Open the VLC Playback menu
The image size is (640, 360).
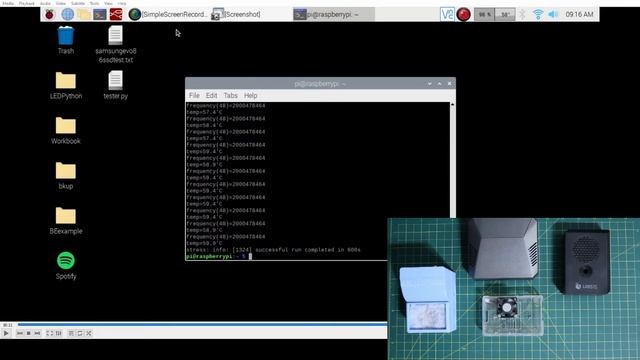click(27, 3)
